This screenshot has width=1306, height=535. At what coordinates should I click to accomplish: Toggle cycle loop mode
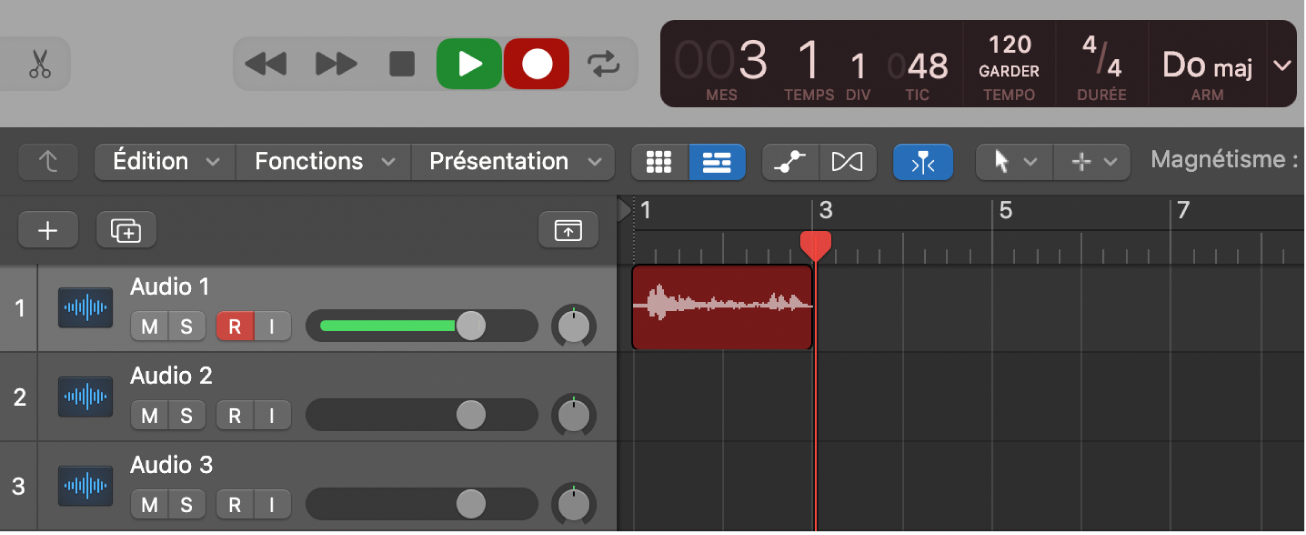(x=603, y=65)
